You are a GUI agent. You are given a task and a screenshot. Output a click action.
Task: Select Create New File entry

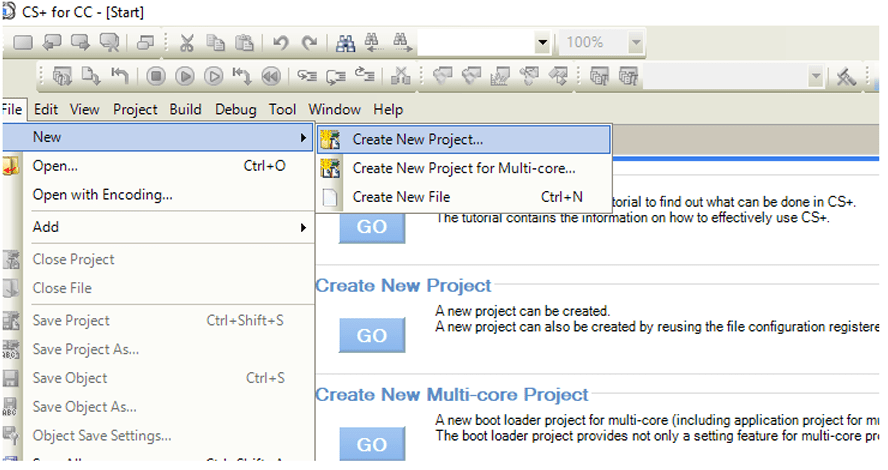tap(401, 197)
